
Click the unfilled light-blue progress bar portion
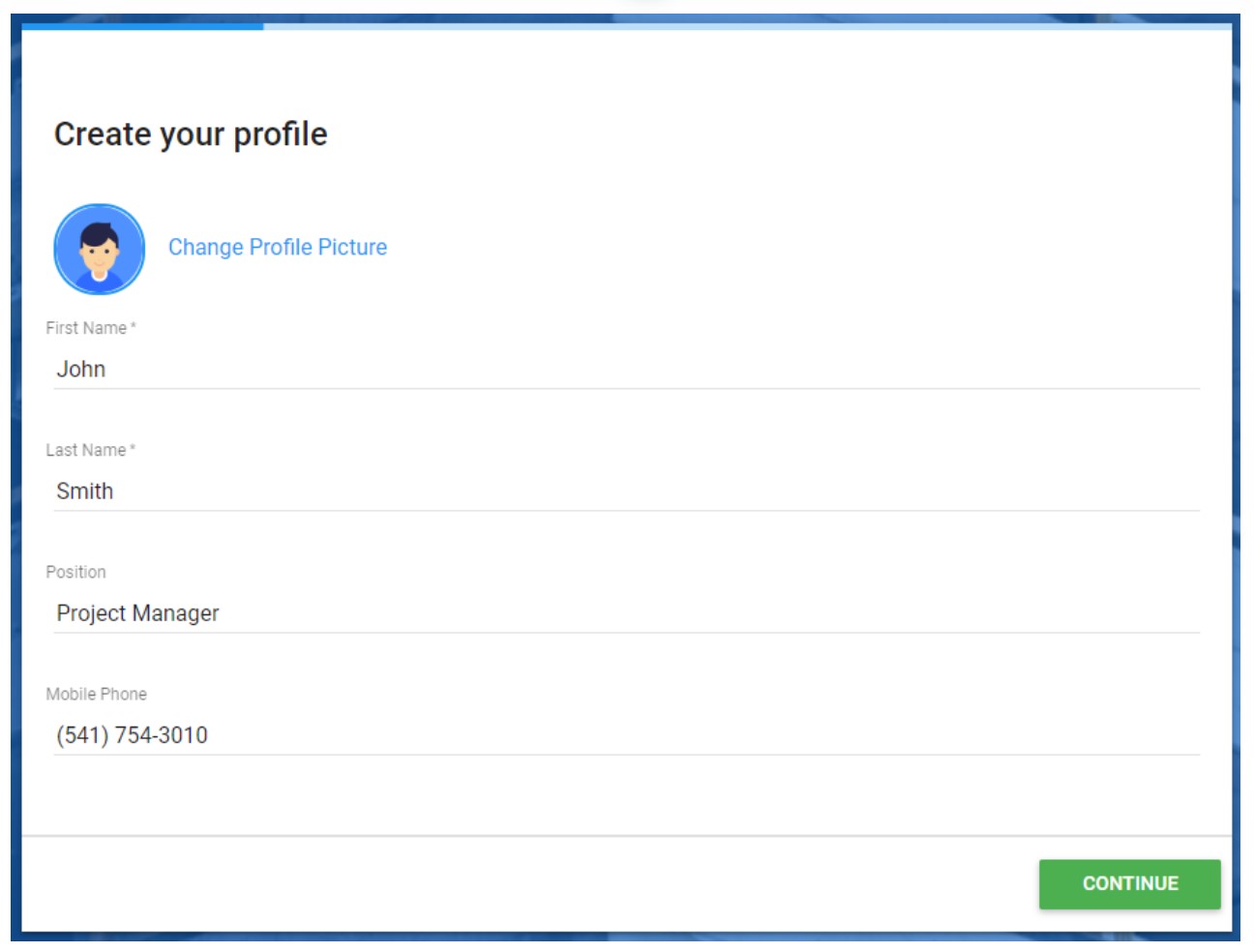[x=747, y=26]
